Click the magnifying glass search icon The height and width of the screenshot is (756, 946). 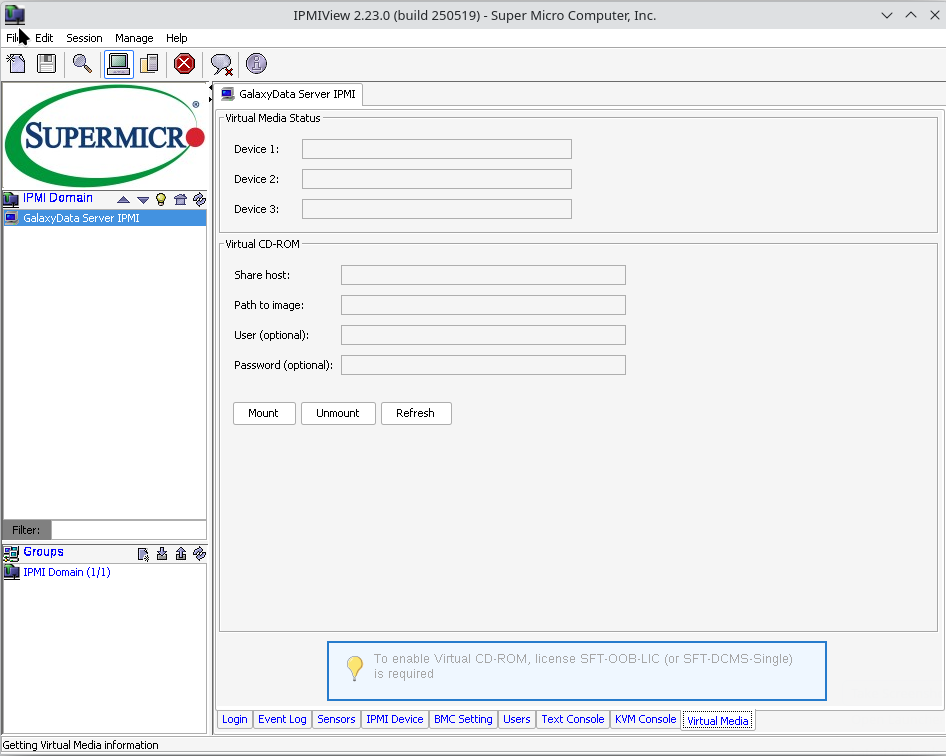[82, 63]
